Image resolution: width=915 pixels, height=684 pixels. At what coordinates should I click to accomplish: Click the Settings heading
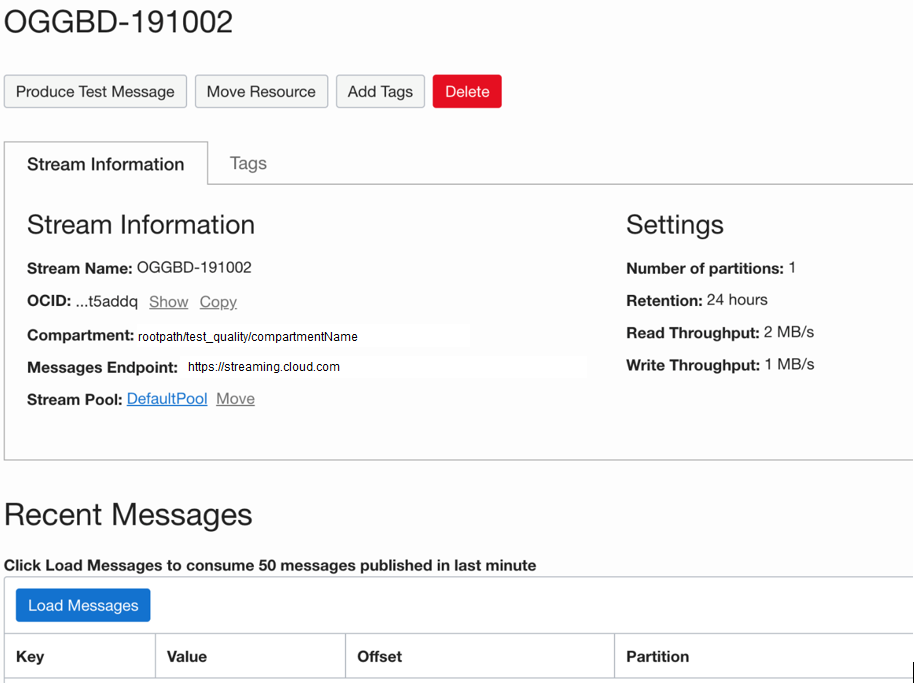pyautogui.click(x=675, y=225)
